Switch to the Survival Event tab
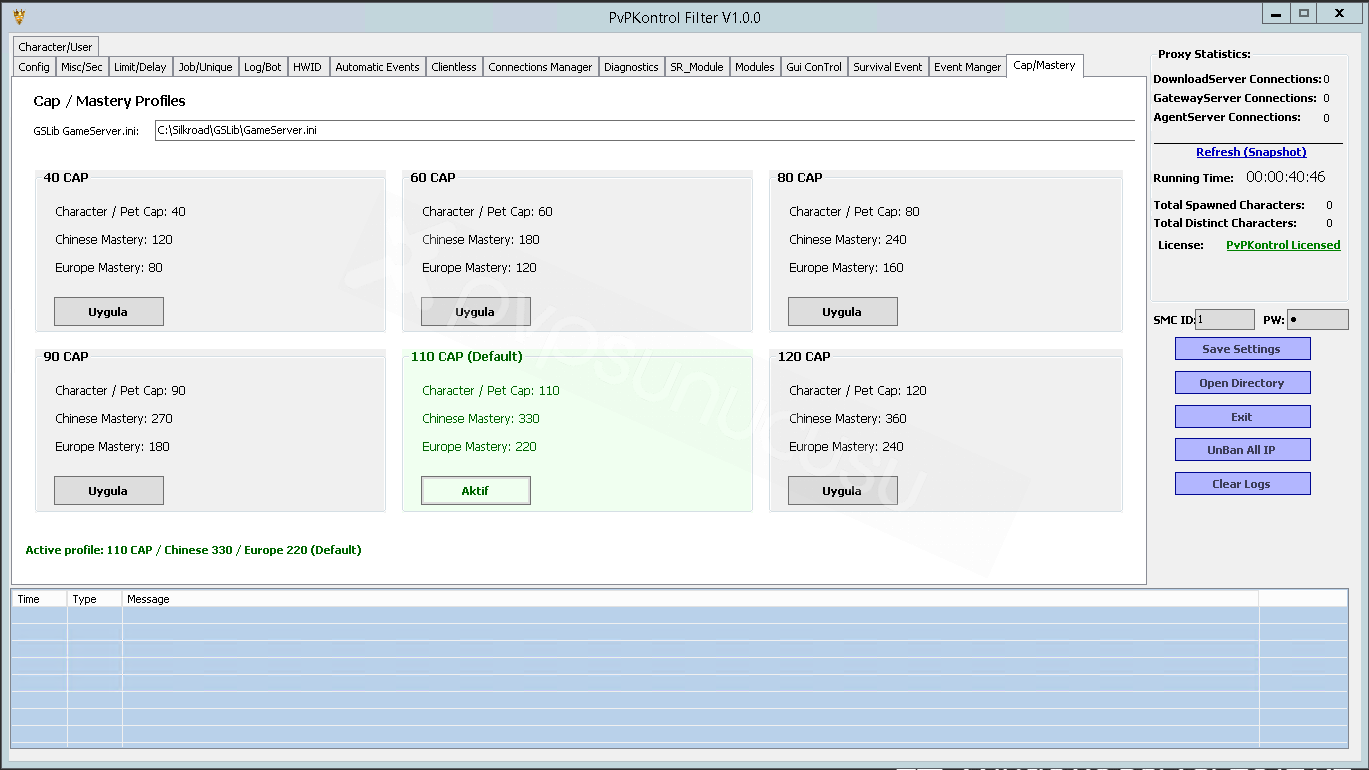Viewport: 1369px width, 770px height. (888, 67)
